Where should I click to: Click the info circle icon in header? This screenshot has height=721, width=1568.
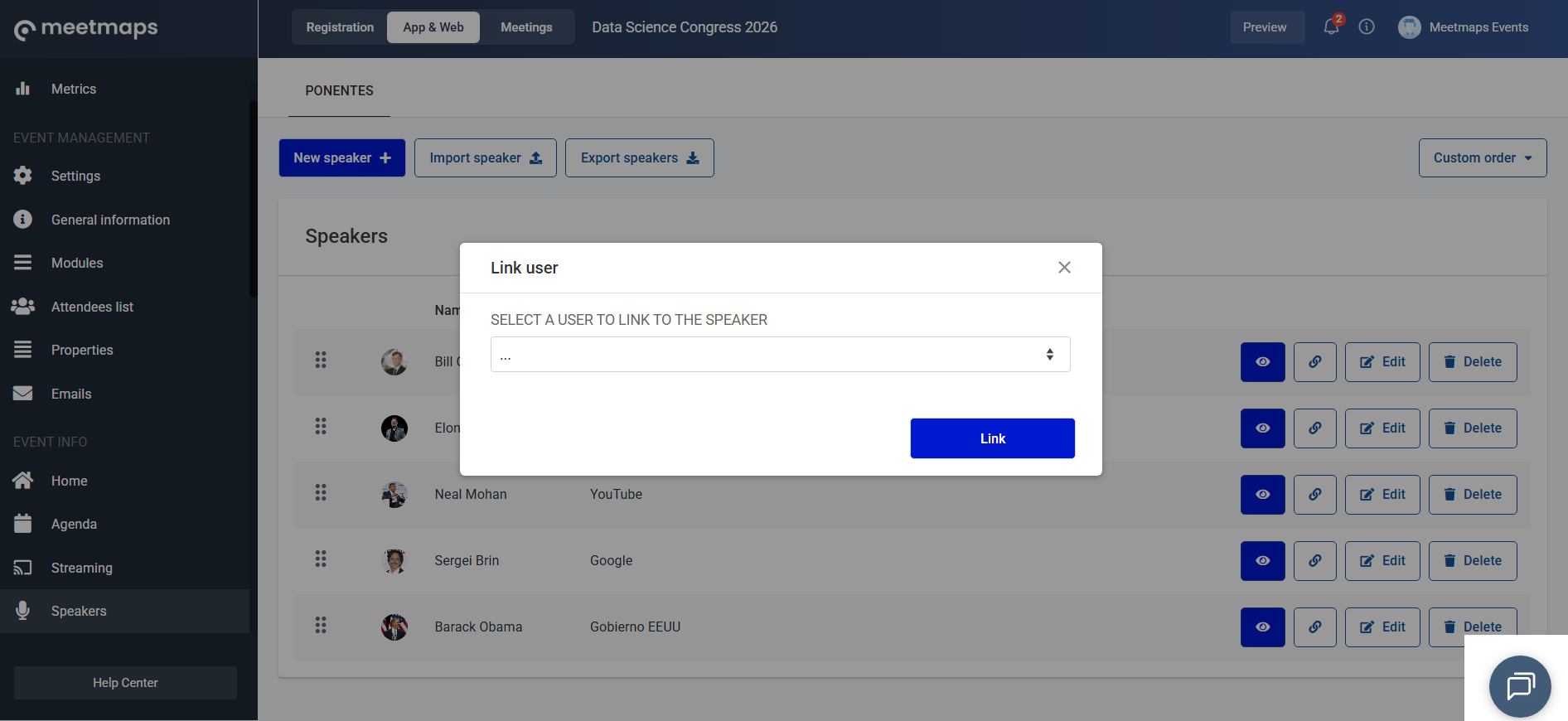pyautogui.click(x=1367, y=27)
